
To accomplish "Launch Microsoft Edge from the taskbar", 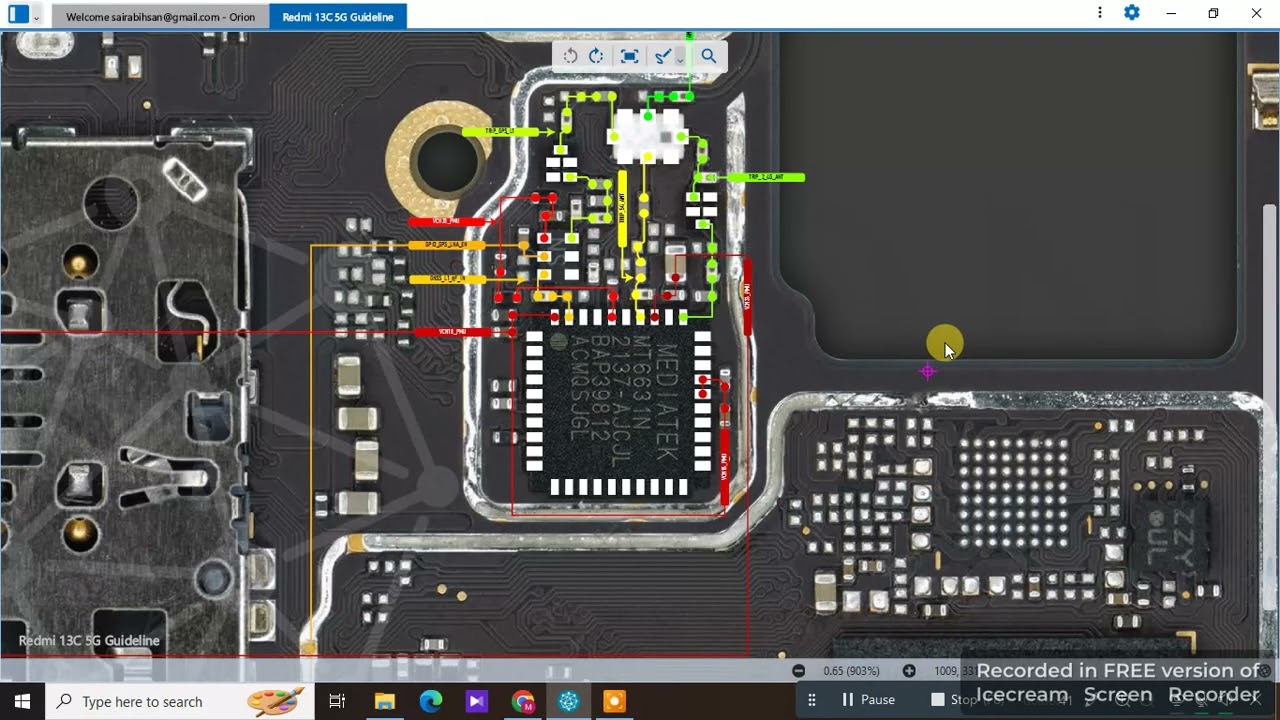I will click(431, 701).
